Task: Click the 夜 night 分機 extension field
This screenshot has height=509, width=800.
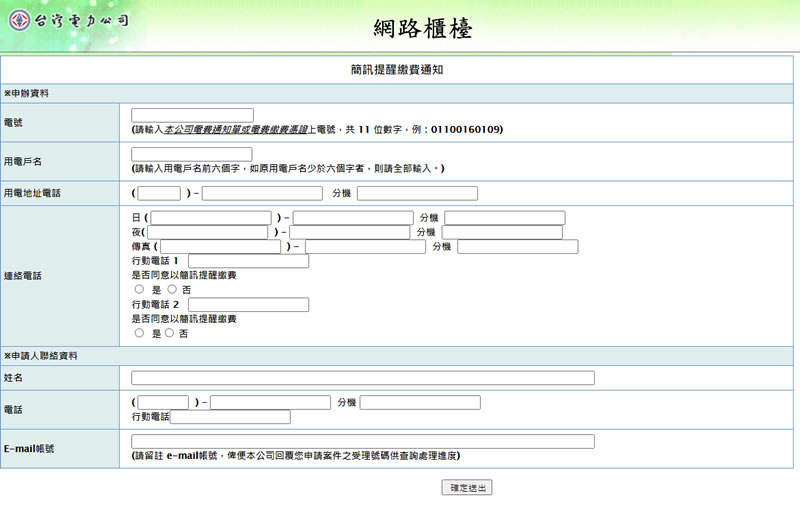Action: click(x=502, y=232)
